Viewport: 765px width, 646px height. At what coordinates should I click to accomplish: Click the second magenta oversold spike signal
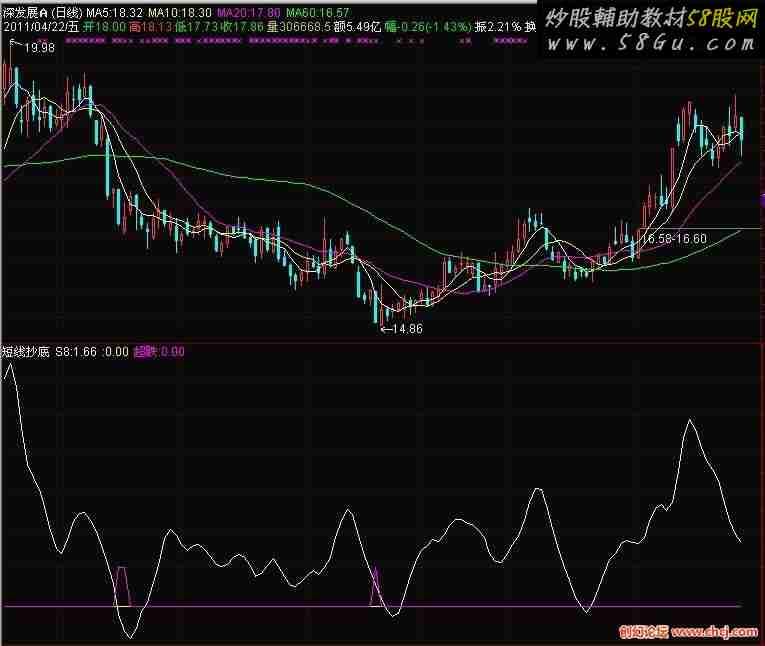pos(376,583)
